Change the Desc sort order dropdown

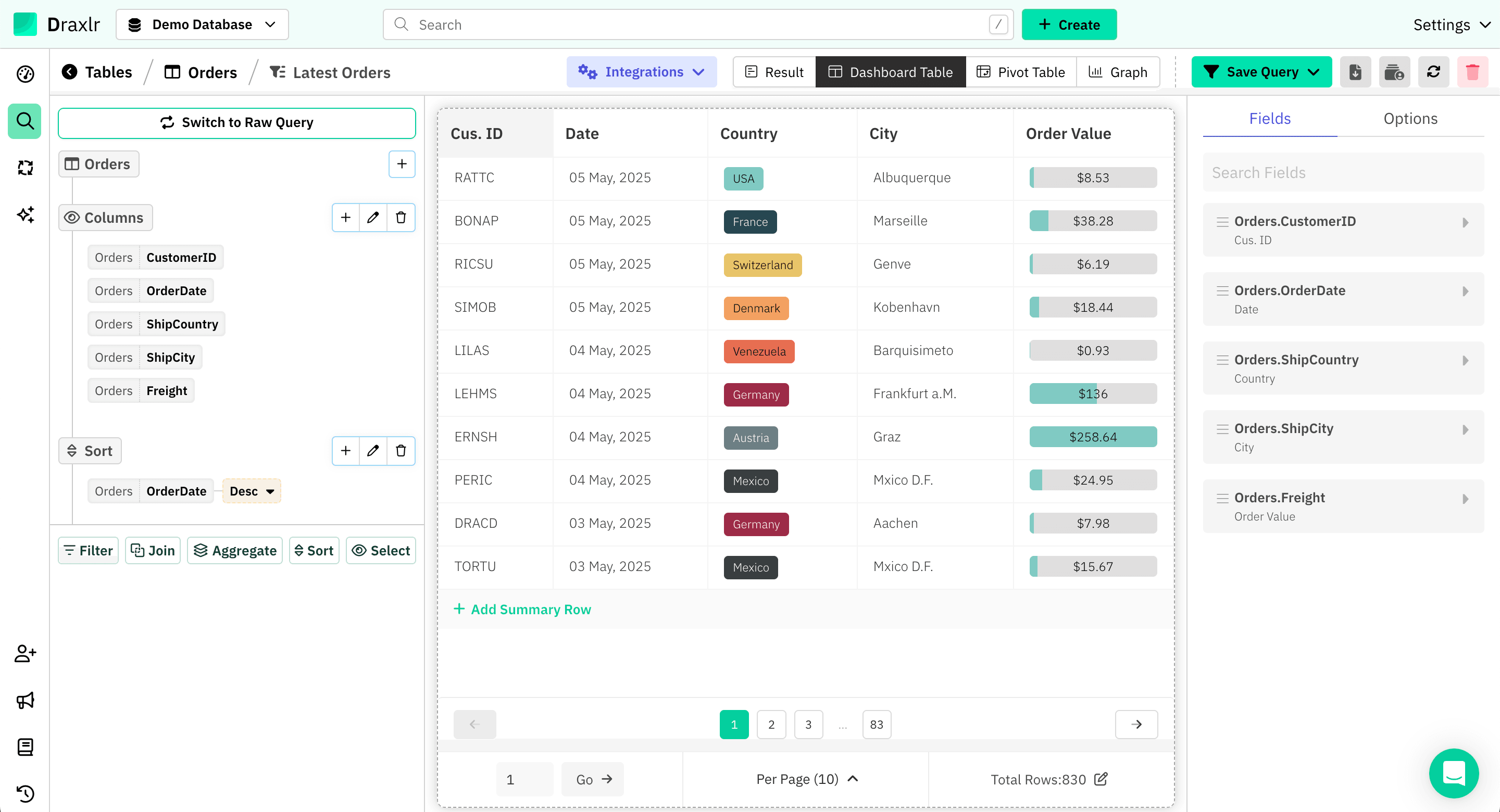pos(252,491)
